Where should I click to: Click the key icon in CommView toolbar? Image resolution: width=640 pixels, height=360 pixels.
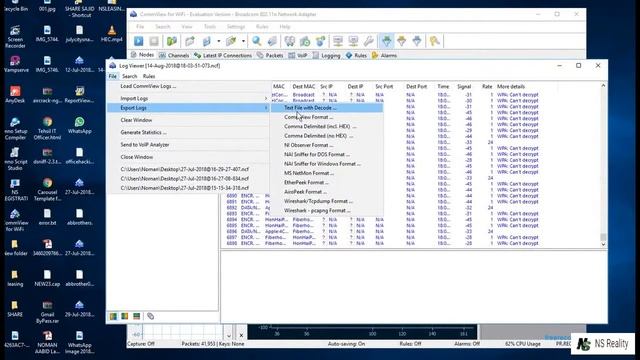tap(434, 41)
